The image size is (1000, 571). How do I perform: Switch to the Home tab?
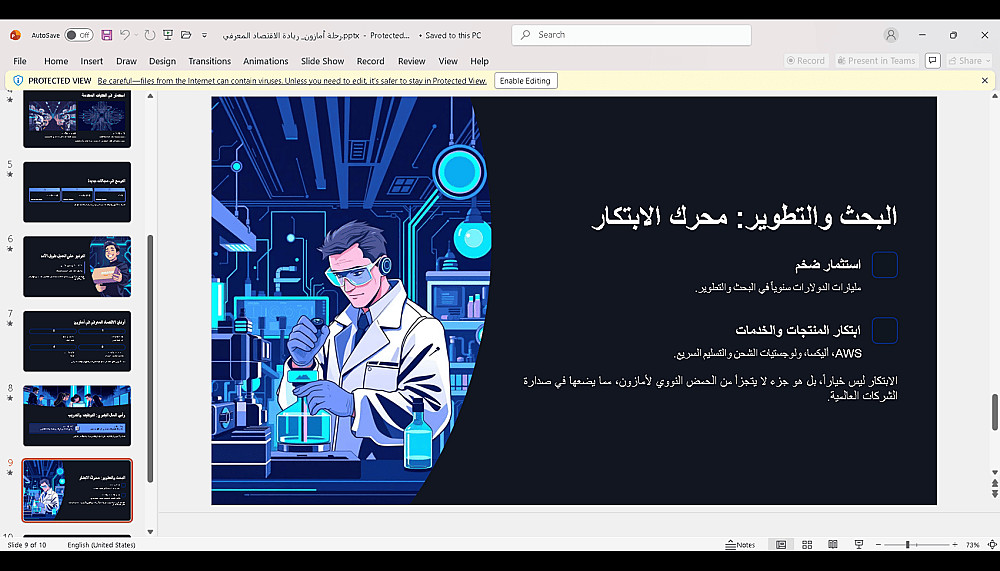[56, 61]
